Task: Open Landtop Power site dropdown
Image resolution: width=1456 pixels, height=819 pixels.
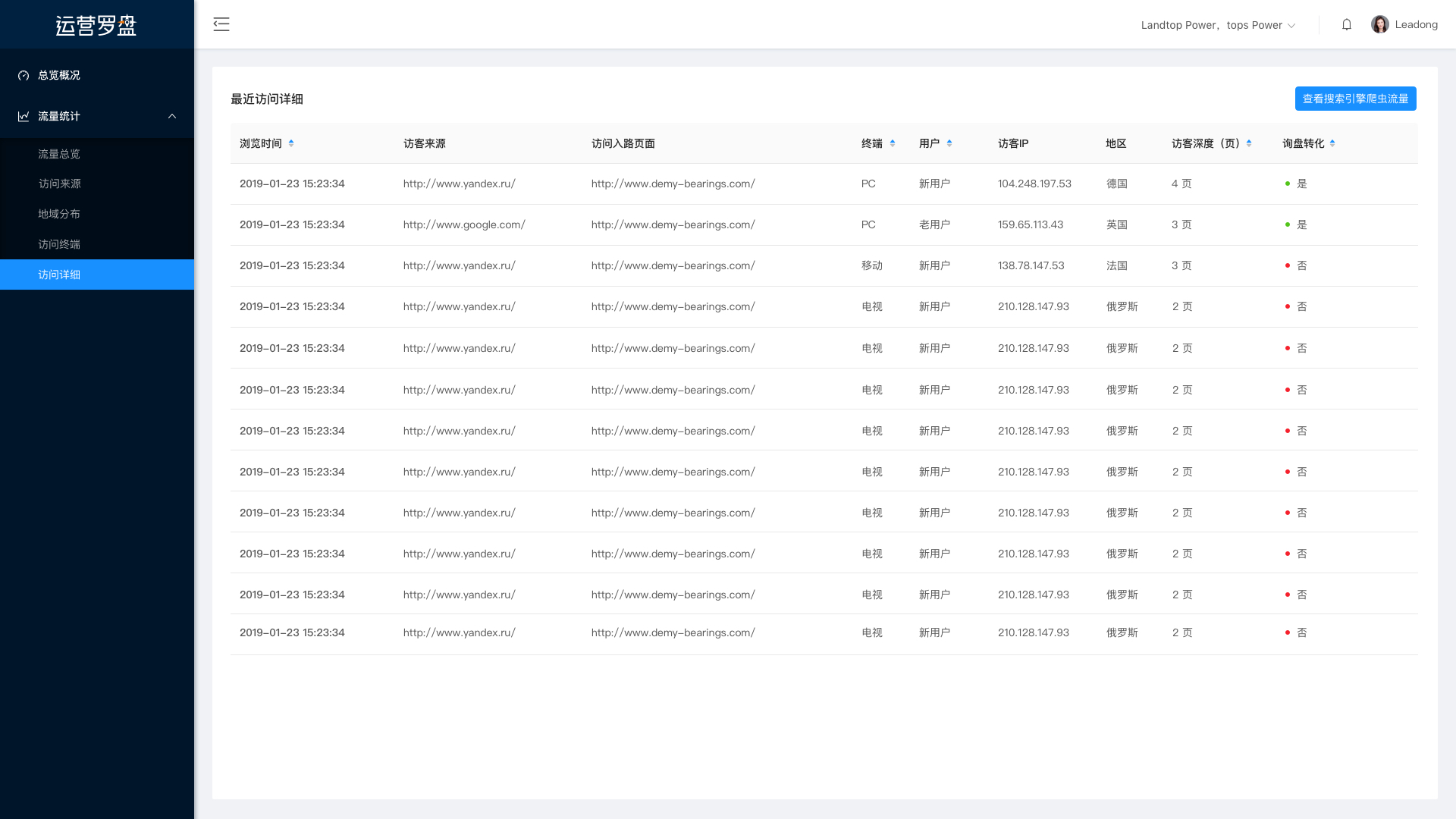Action: 1218,25
